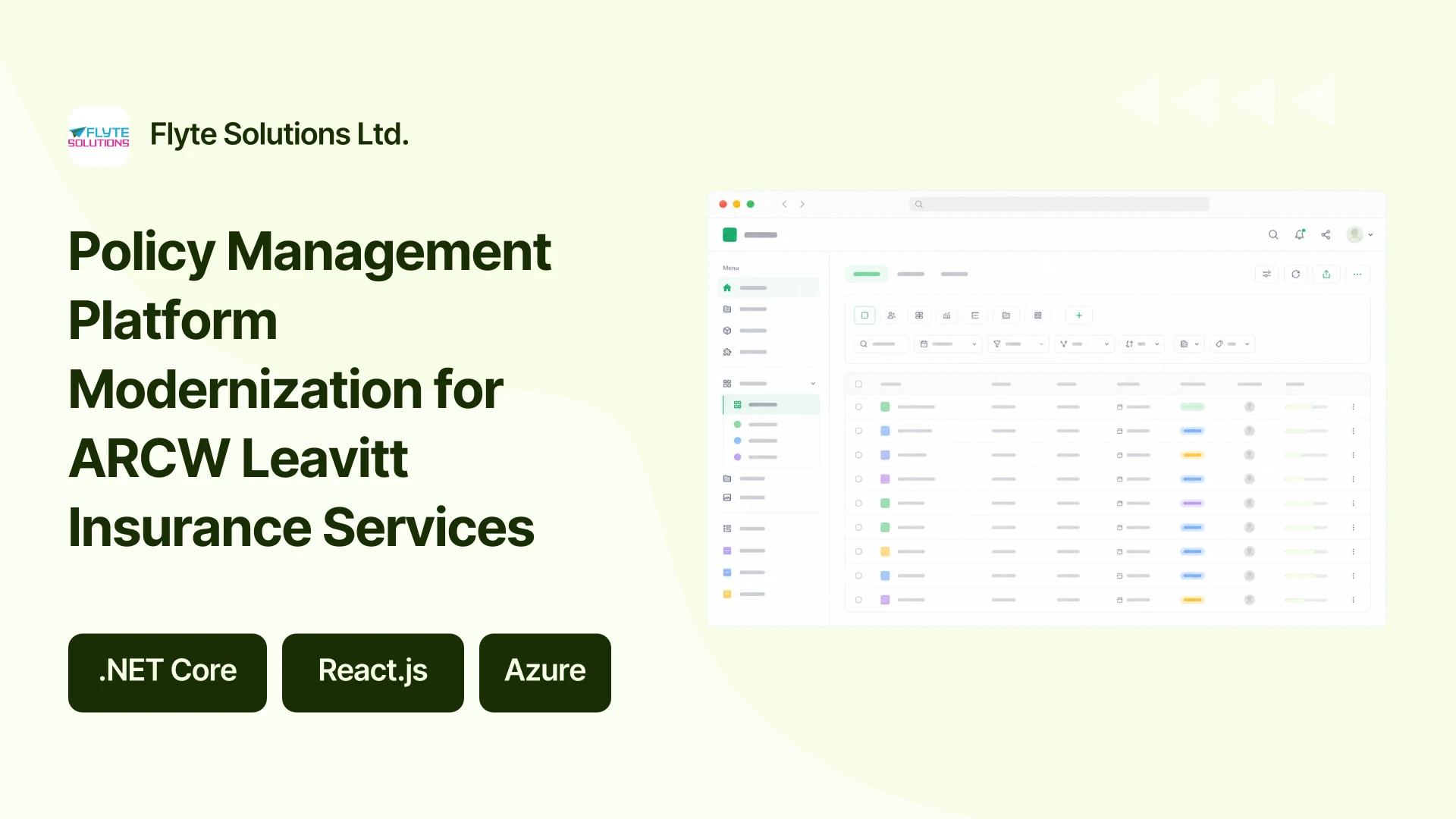Viewport: 1456px width, 819px height.
Task: Select the highlighted green grid sub-item in sidebar
Action: (771, 405)
